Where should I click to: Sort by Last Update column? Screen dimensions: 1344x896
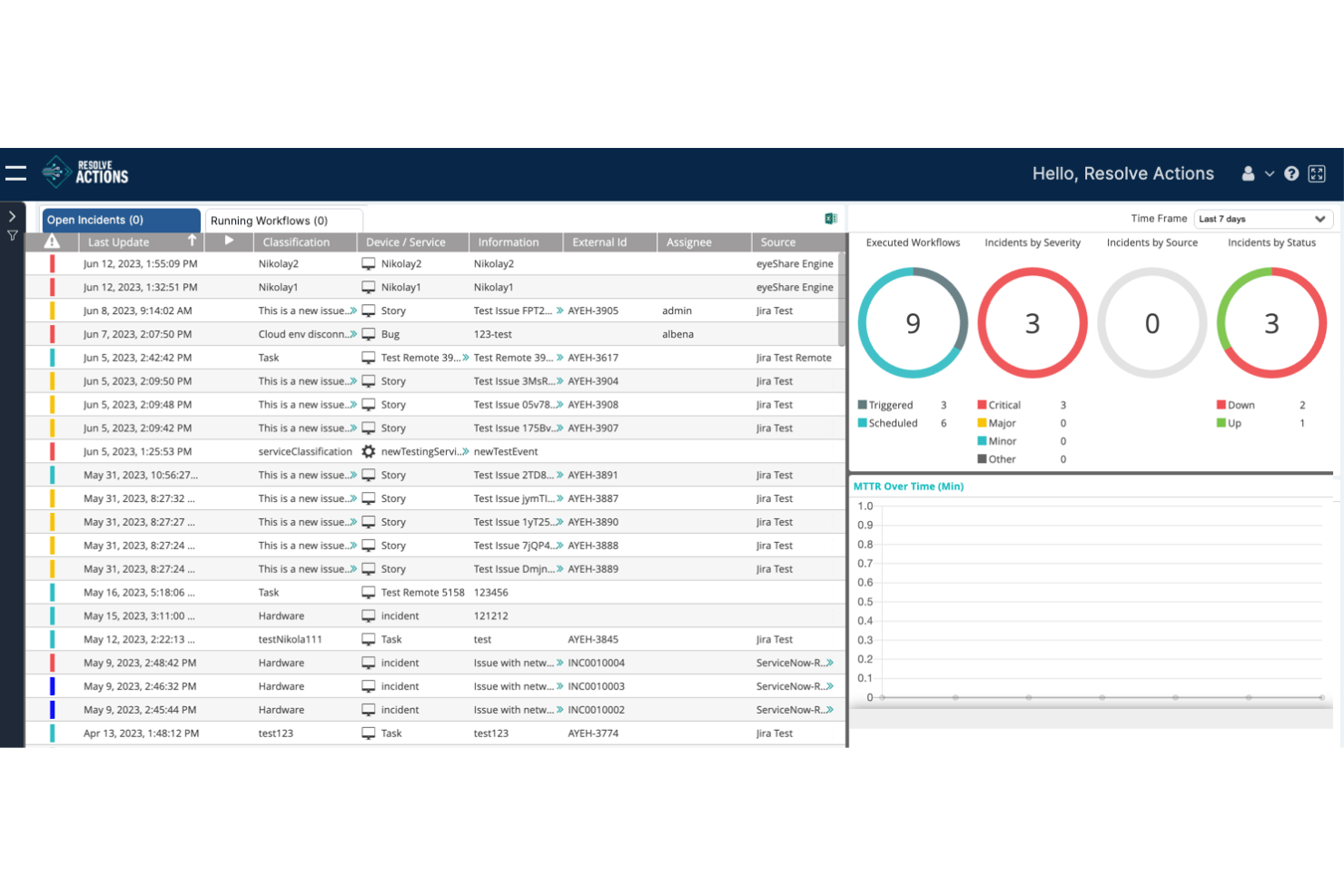pyautogui.click(x=140, y=242)
